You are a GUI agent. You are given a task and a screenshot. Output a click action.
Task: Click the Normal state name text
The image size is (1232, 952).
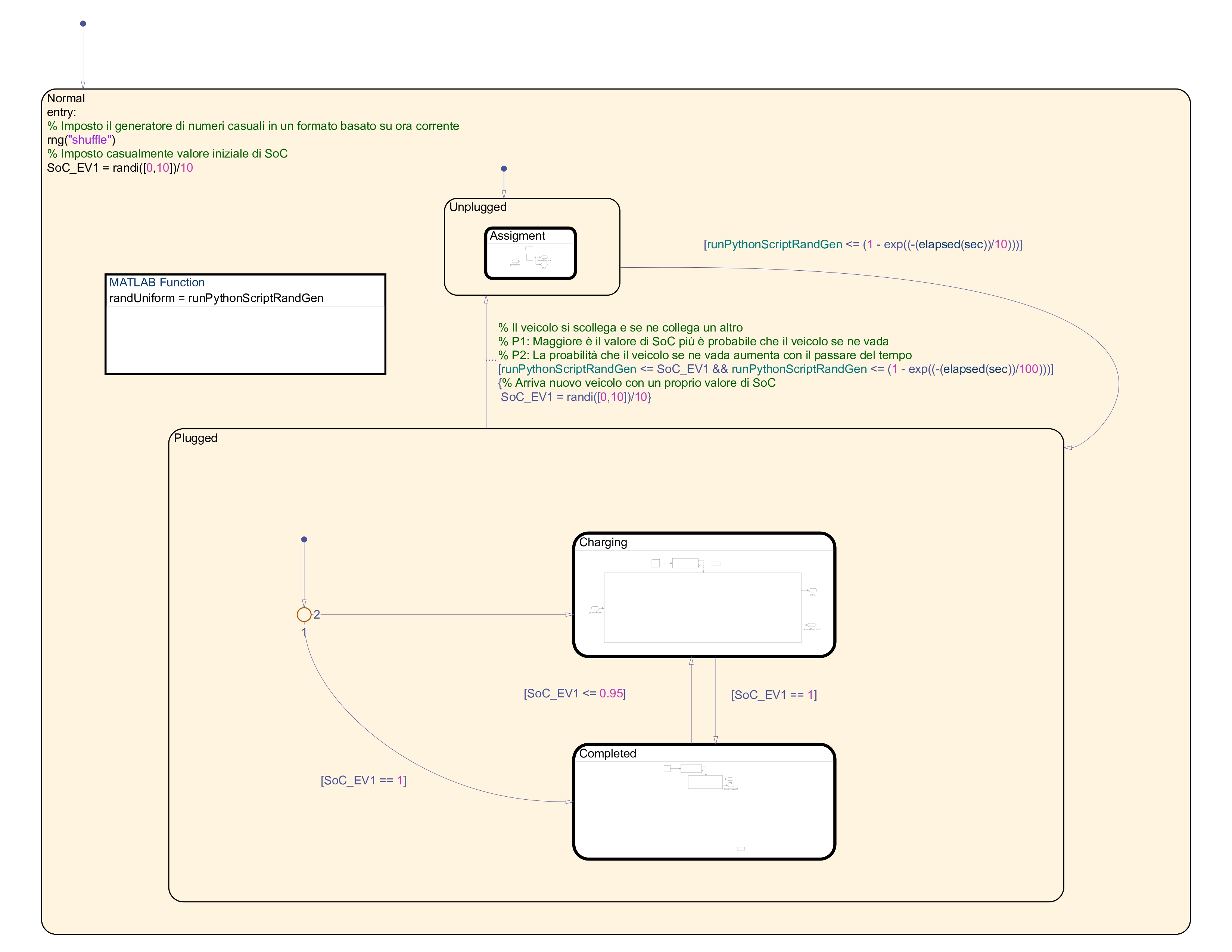point(65,98)
